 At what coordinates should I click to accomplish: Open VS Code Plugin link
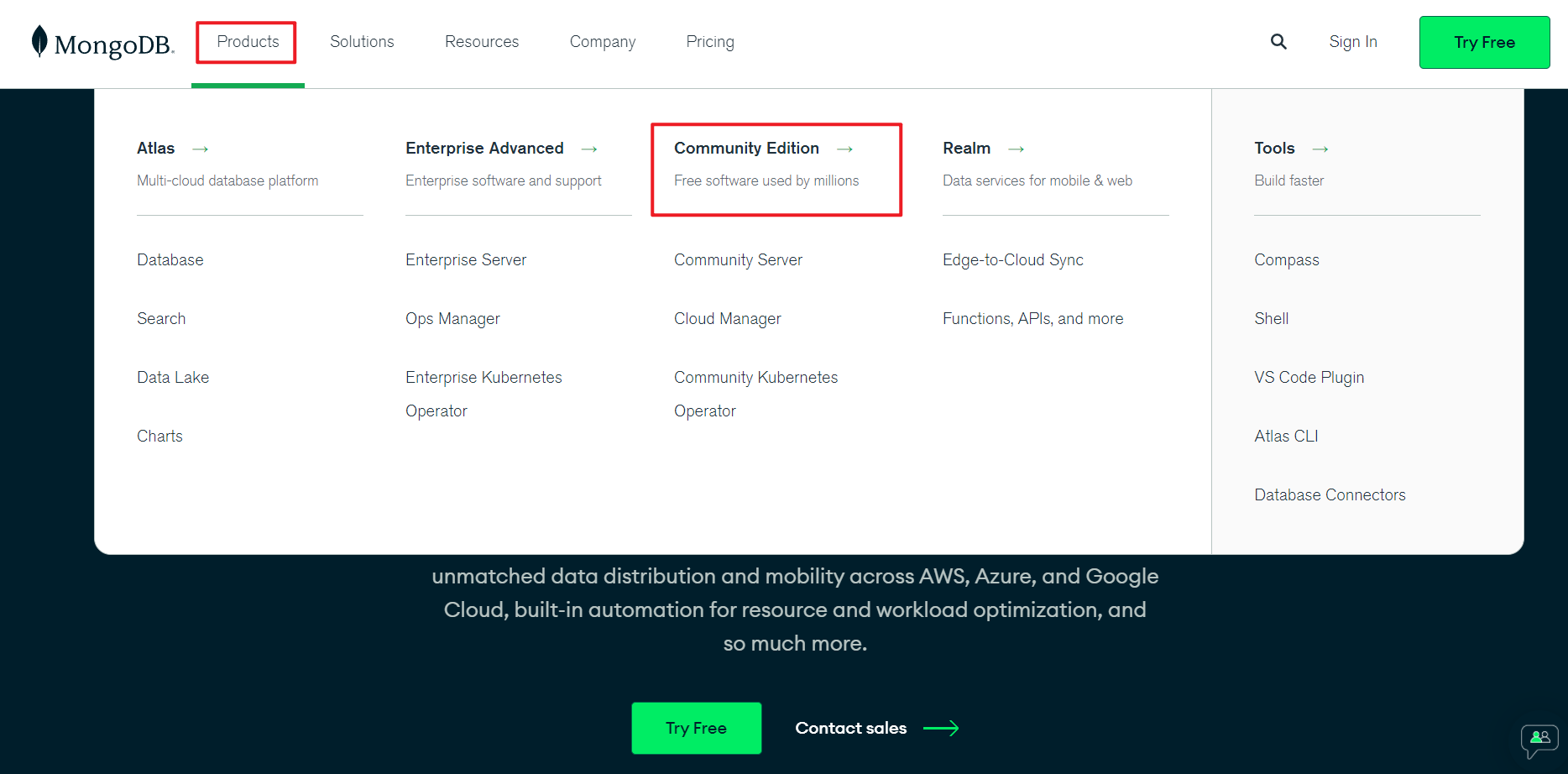[x=1309, y=378]
